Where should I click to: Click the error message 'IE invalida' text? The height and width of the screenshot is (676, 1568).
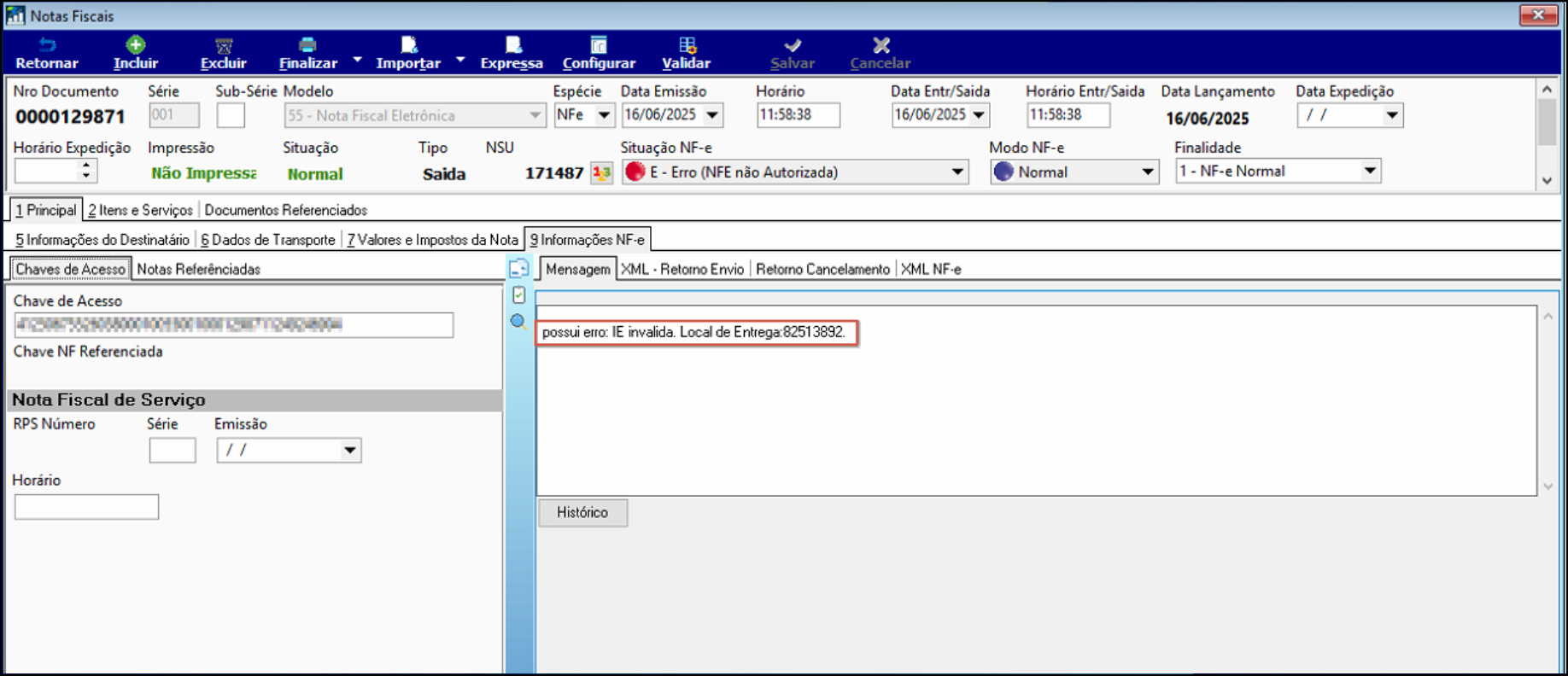pyautogui.click(x=693, y=332)
